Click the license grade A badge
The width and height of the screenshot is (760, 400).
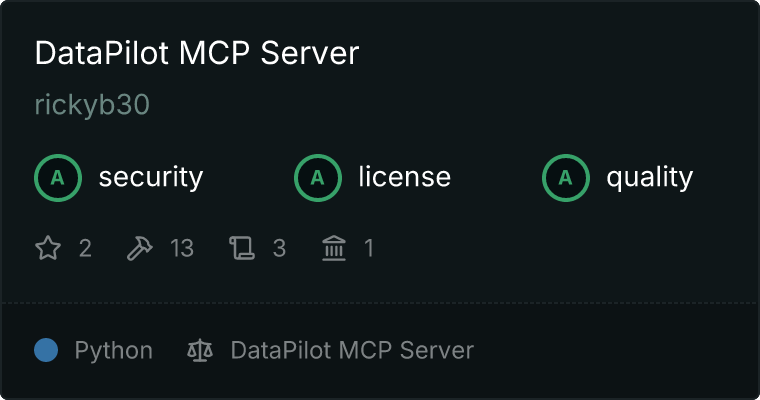pyautogui.click(x=317, y=178)
